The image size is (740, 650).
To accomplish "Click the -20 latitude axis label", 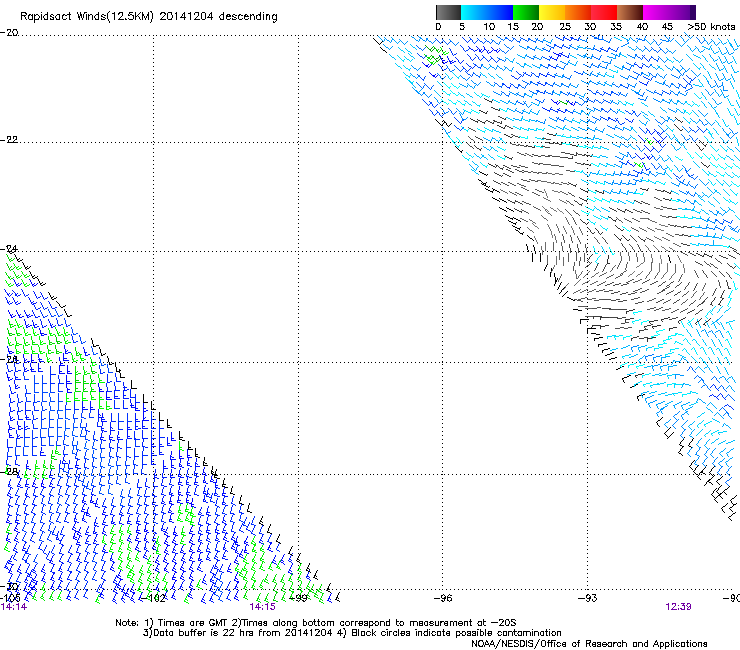I will 9,33.
